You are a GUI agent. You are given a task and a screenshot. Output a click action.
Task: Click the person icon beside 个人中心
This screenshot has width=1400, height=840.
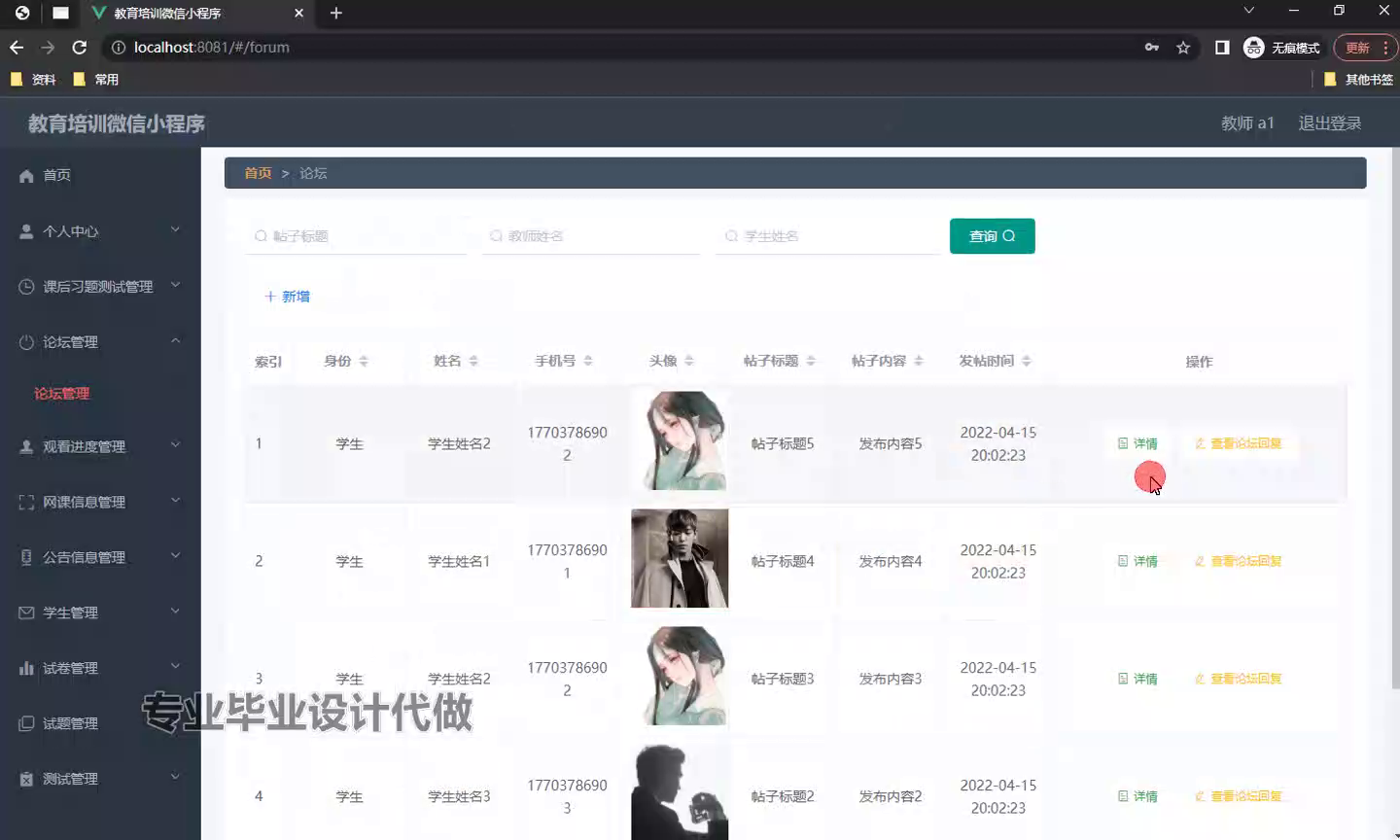click(26, 231)
